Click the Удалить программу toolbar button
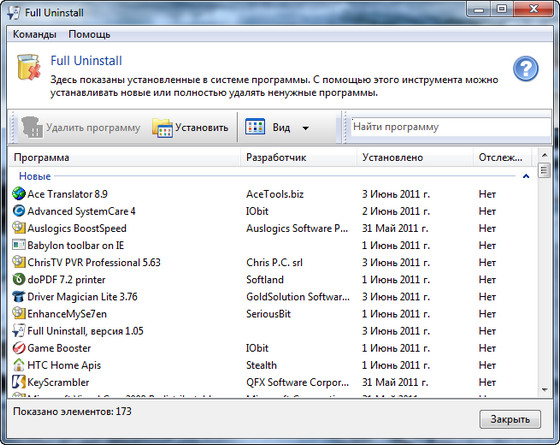Screen dimensions: 560x445 pos(81,128)
